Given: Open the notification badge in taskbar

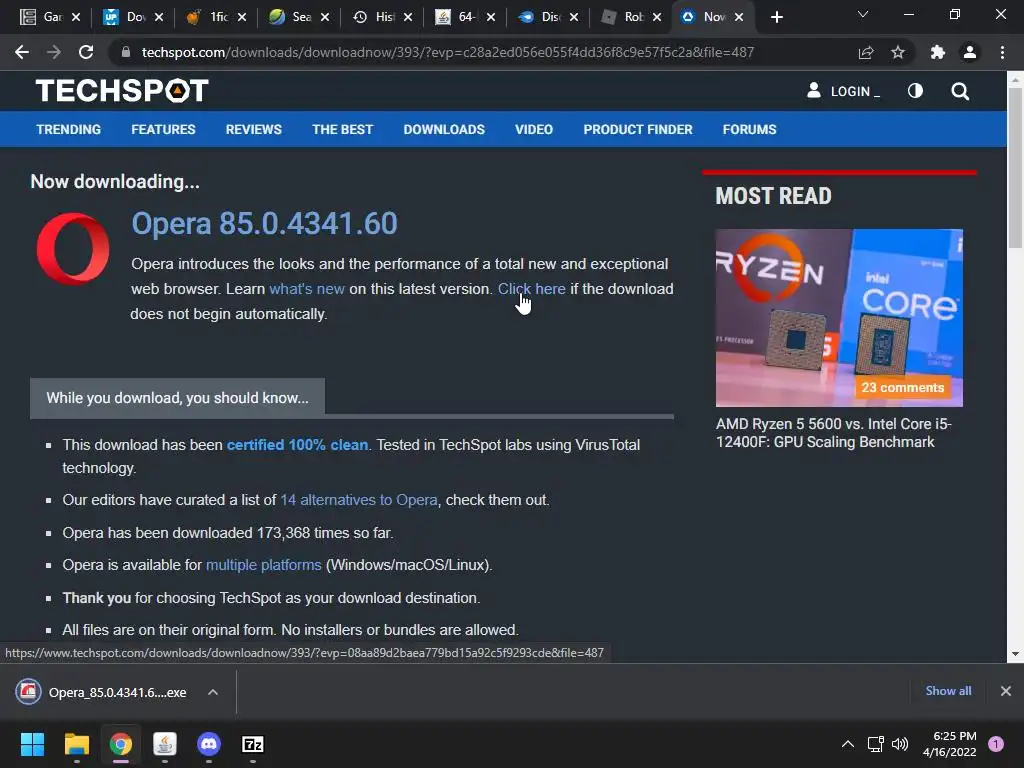Looking at the screenshot, I should [x=996, y=744].
